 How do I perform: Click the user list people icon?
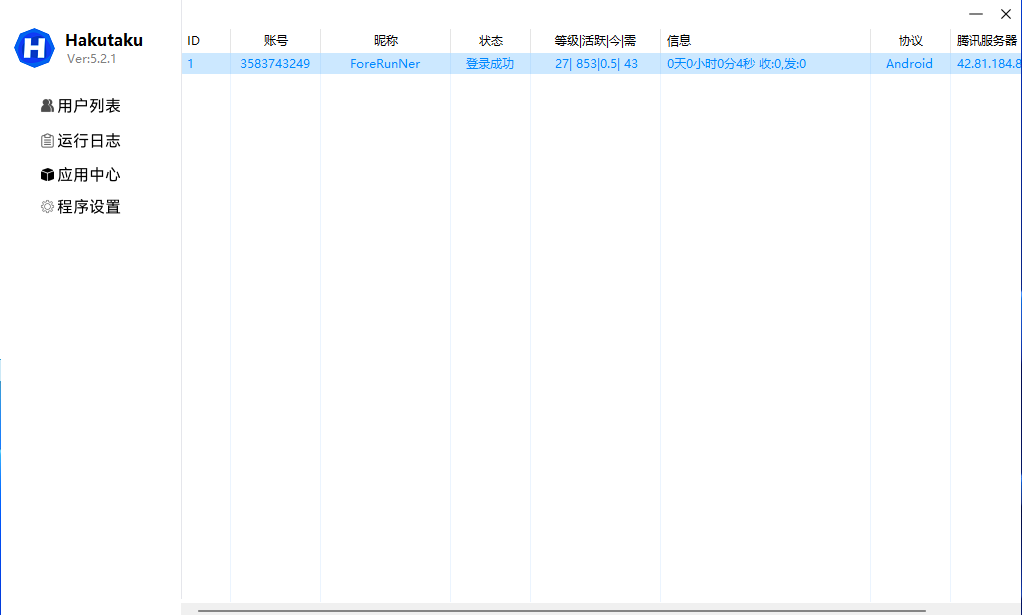47,106
